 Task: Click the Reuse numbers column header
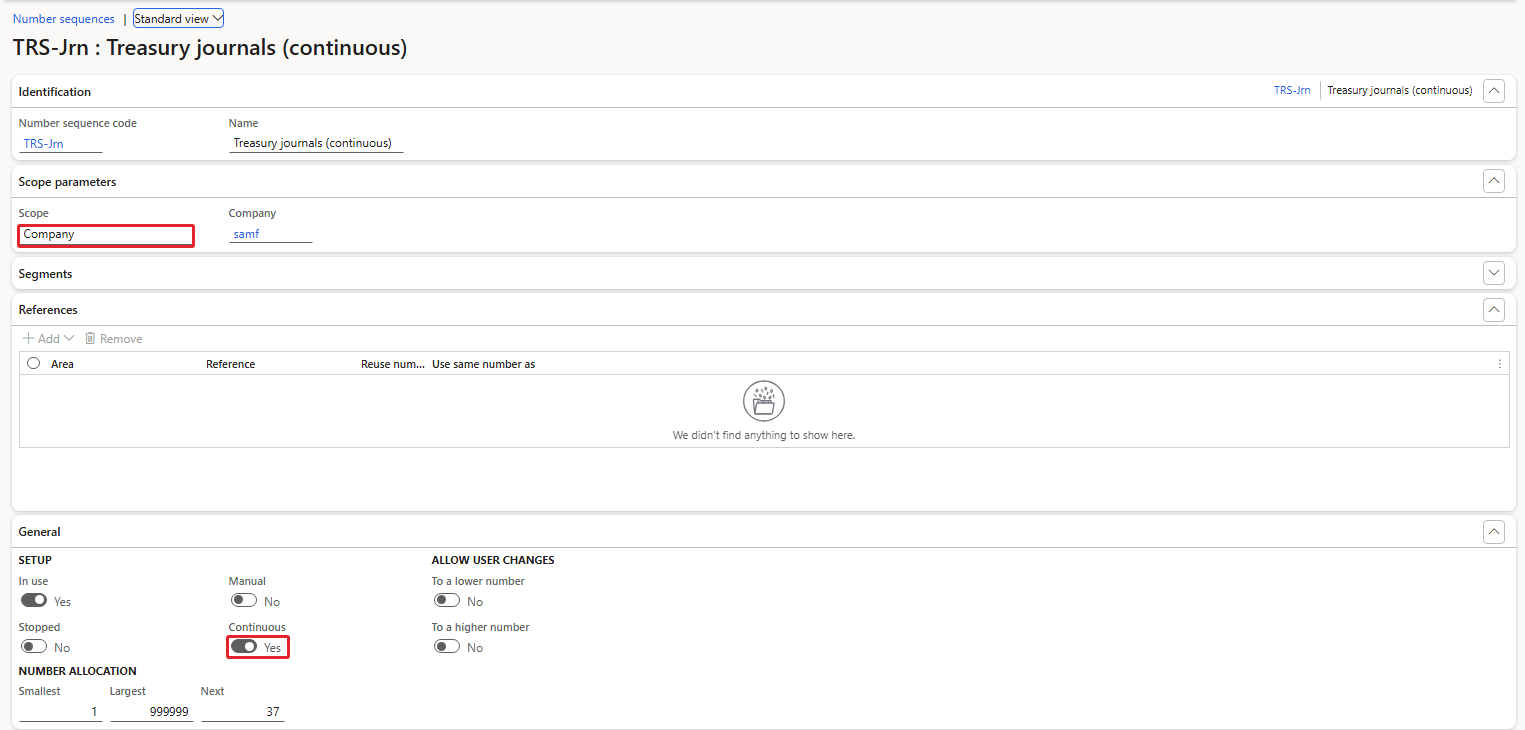tap(393, 364)
